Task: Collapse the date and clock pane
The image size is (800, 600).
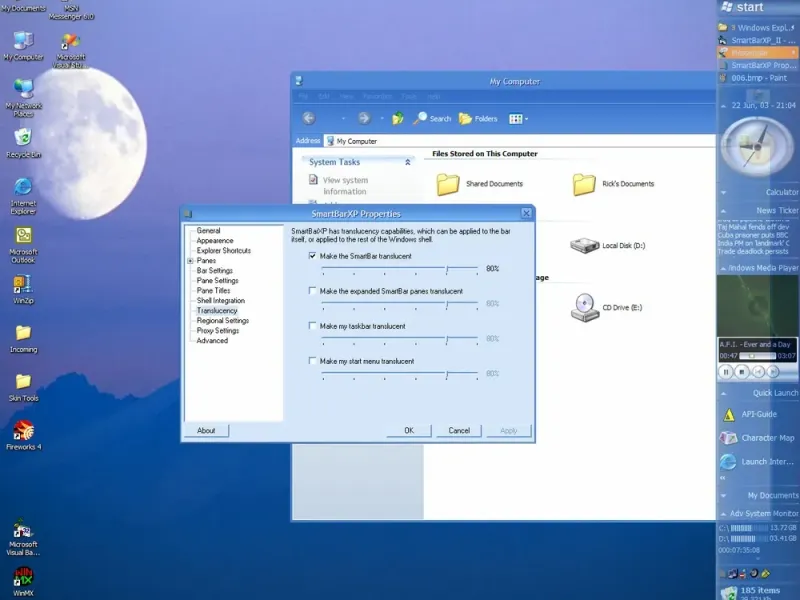Action: [x=723, y=106]
